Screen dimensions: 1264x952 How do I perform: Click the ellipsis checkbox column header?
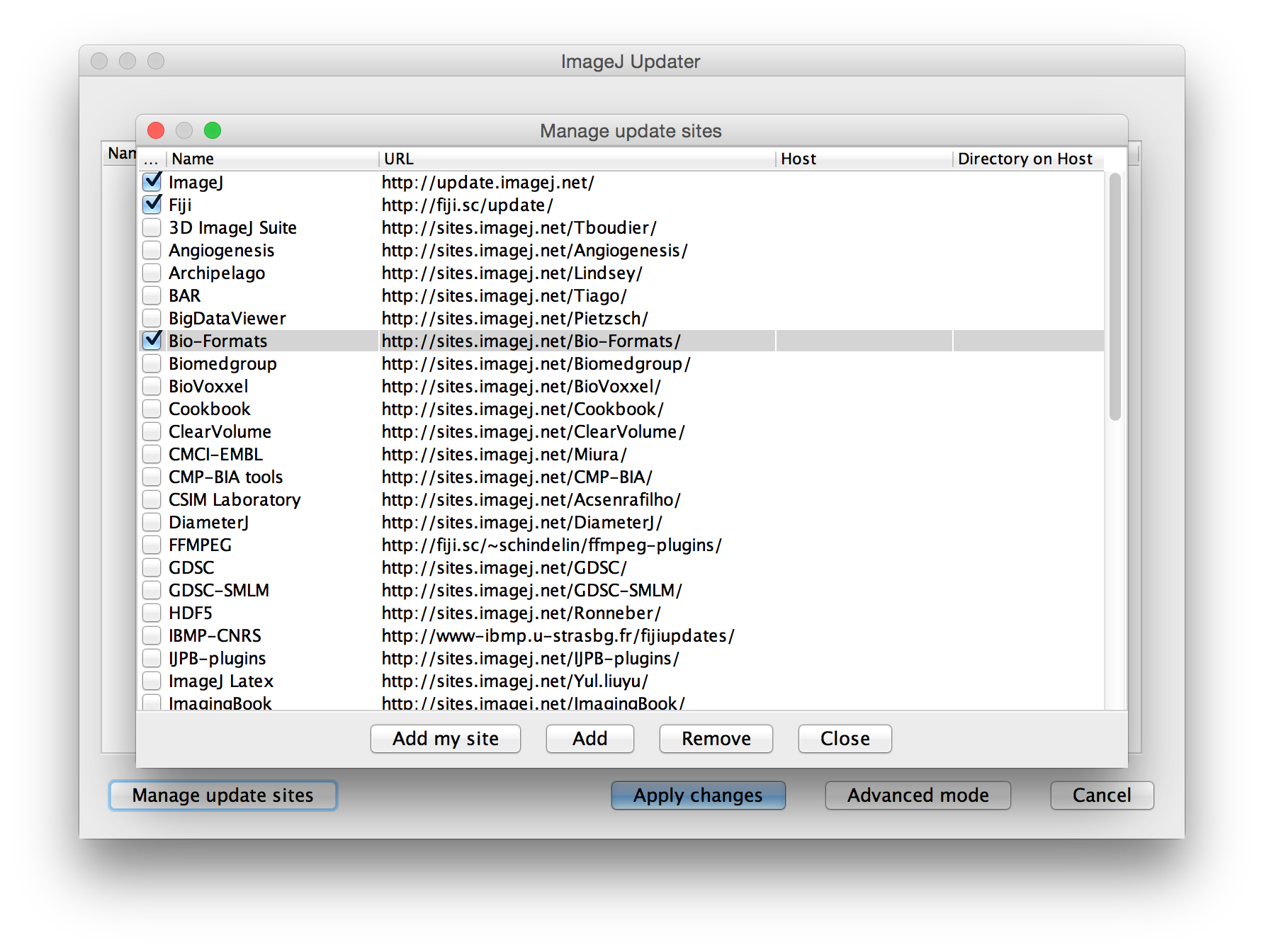point(152,159)
